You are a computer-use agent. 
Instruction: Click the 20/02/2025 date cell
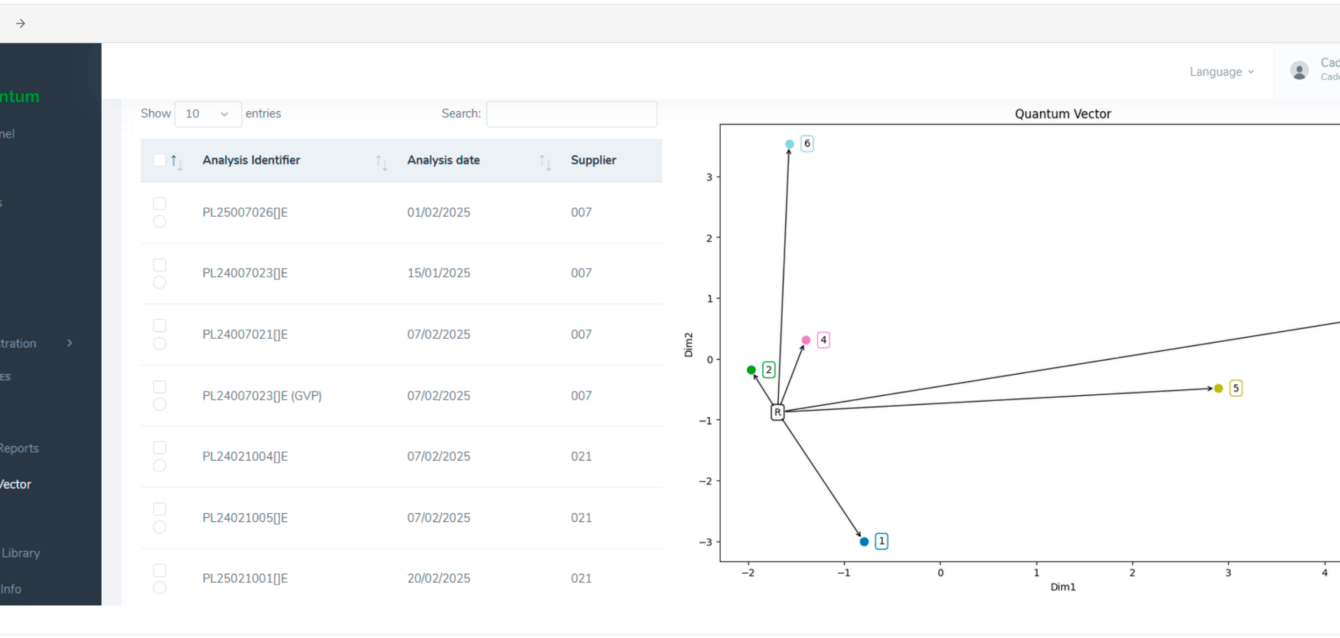tap(438, 578)
